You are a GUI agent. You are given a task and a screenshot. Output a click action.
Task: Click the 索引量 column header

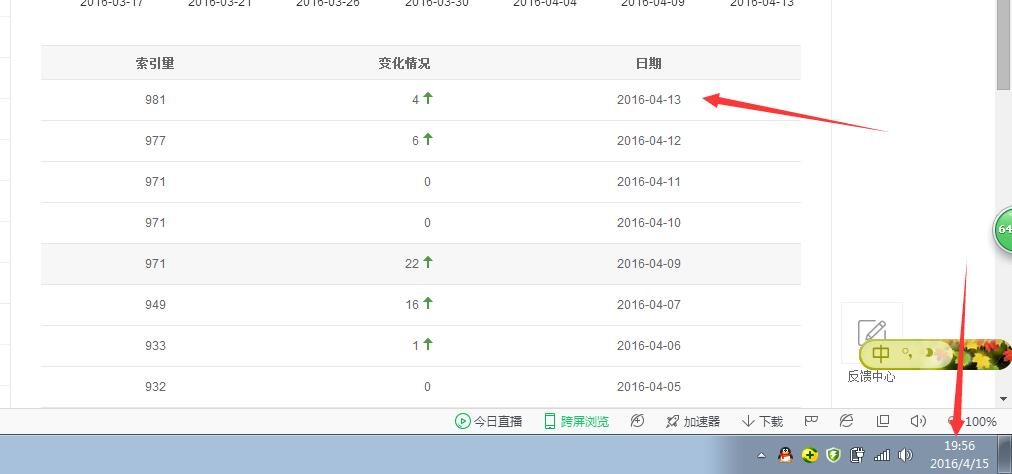click(155, 63)
